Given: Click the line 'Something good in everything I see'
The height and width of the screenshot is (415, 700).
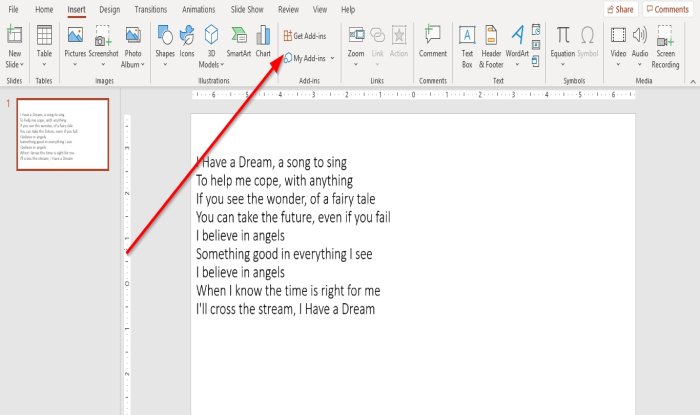Looking at the screenshot, I should pyautogui.click(x=284, y=254).
